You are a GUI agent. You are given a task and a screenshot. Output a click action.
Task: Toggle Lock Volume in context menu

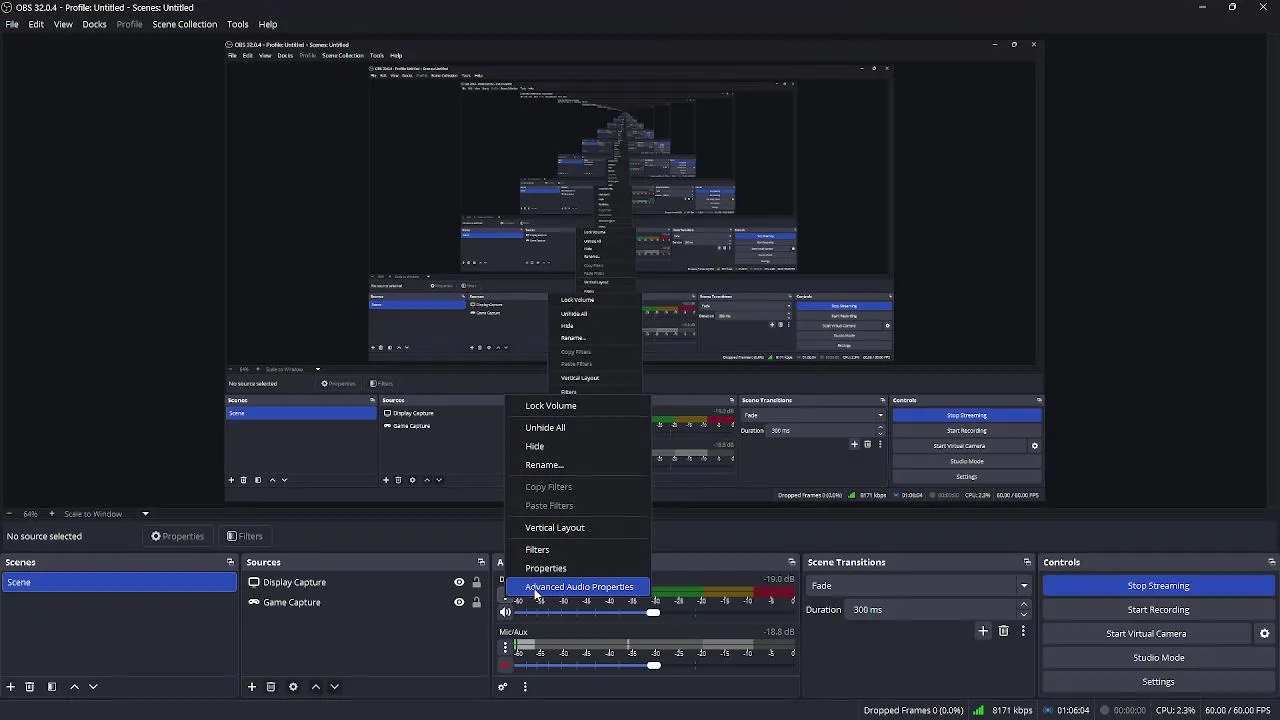(x=578, y=406)
